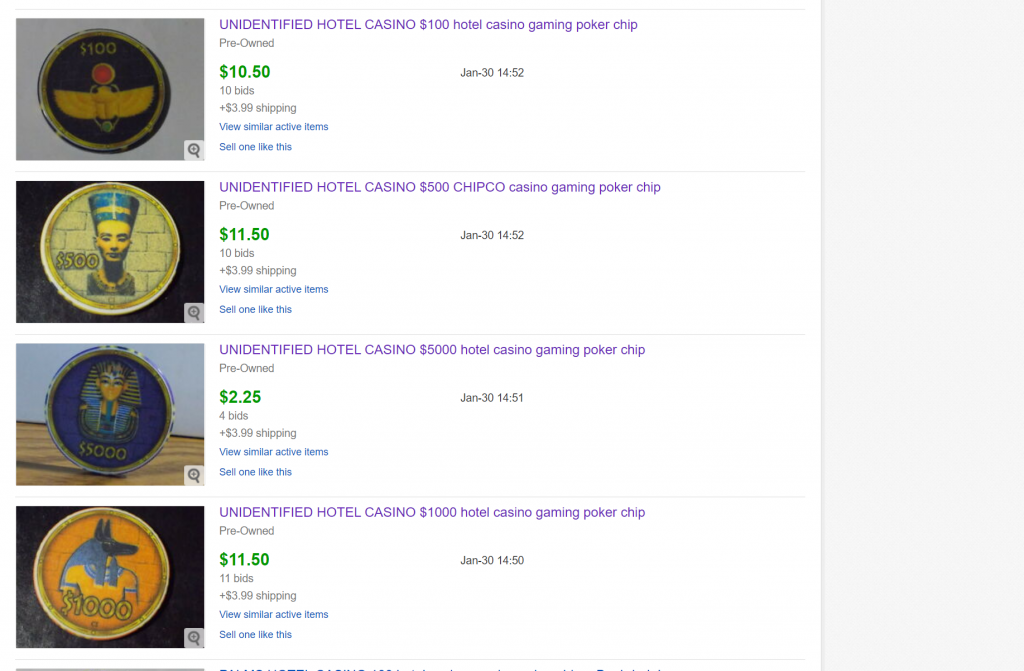Open the $5000 hotel casino chip listing title

[432, 350]
